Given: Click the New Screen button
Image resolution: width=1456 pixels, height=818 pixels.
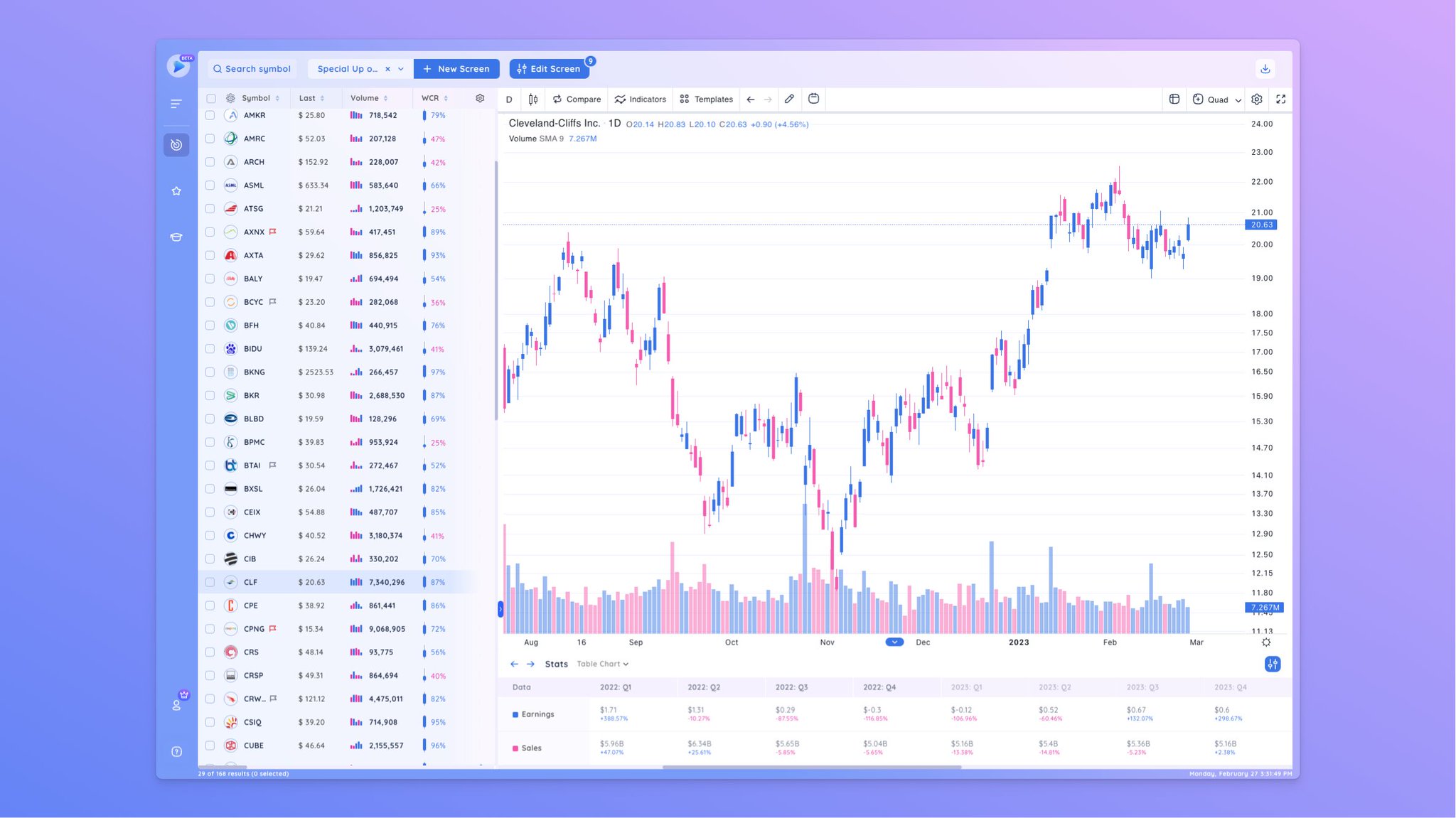Looking at the screenshot, I should tap(456, 69).
